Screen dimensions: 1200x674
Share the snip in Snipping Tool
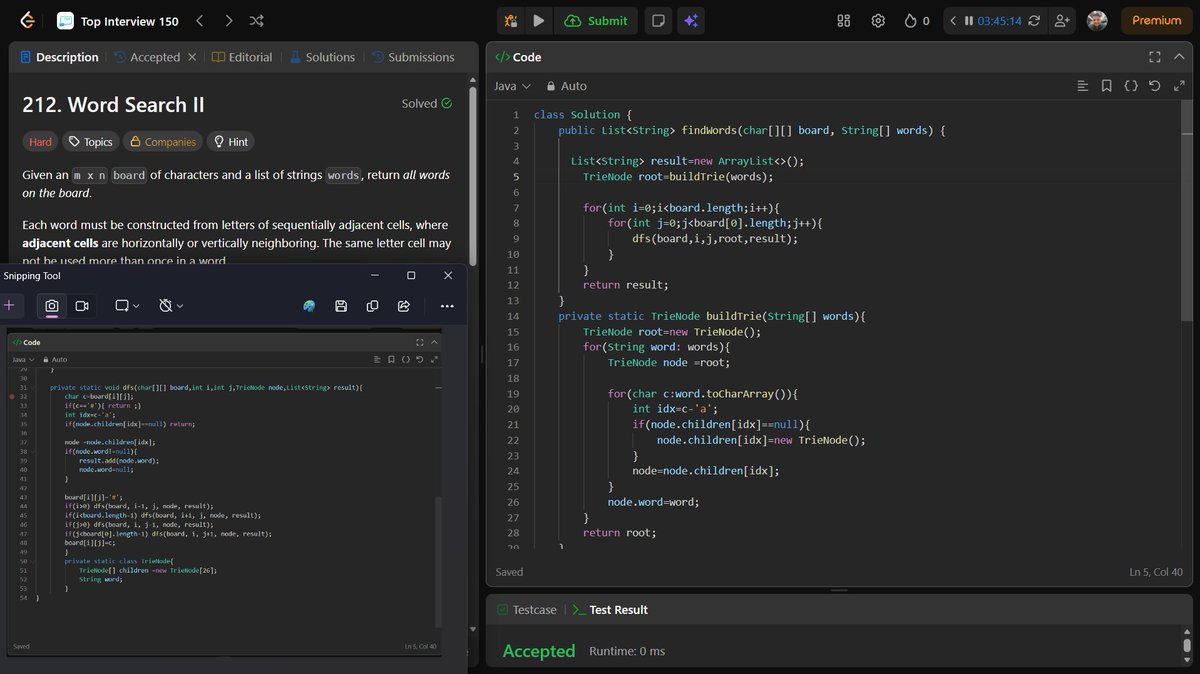(x=404, y=305)
